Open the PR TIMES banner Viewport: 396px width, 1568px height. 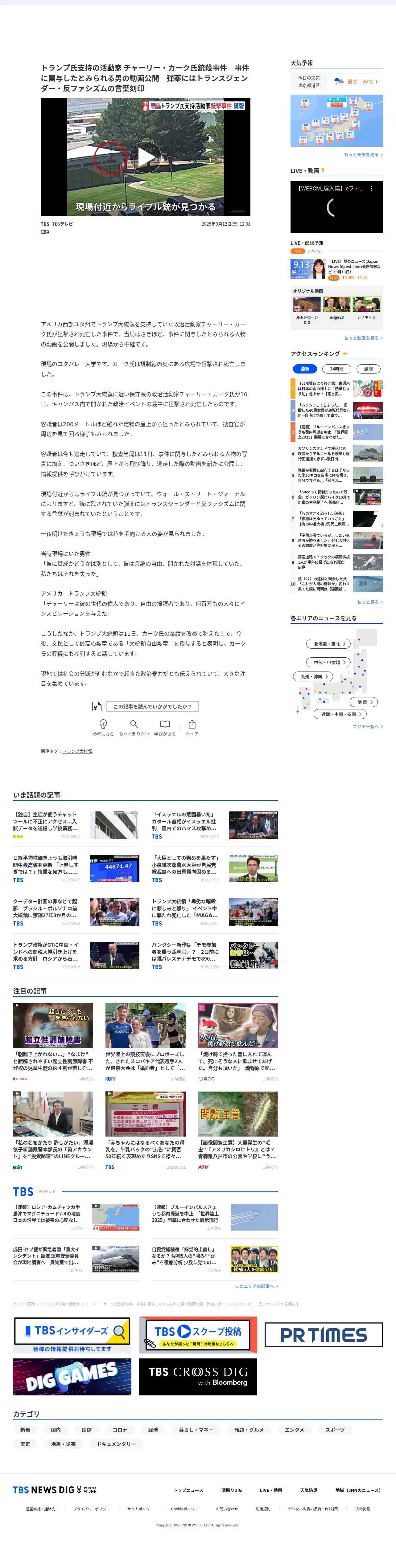coord(324,1335)
